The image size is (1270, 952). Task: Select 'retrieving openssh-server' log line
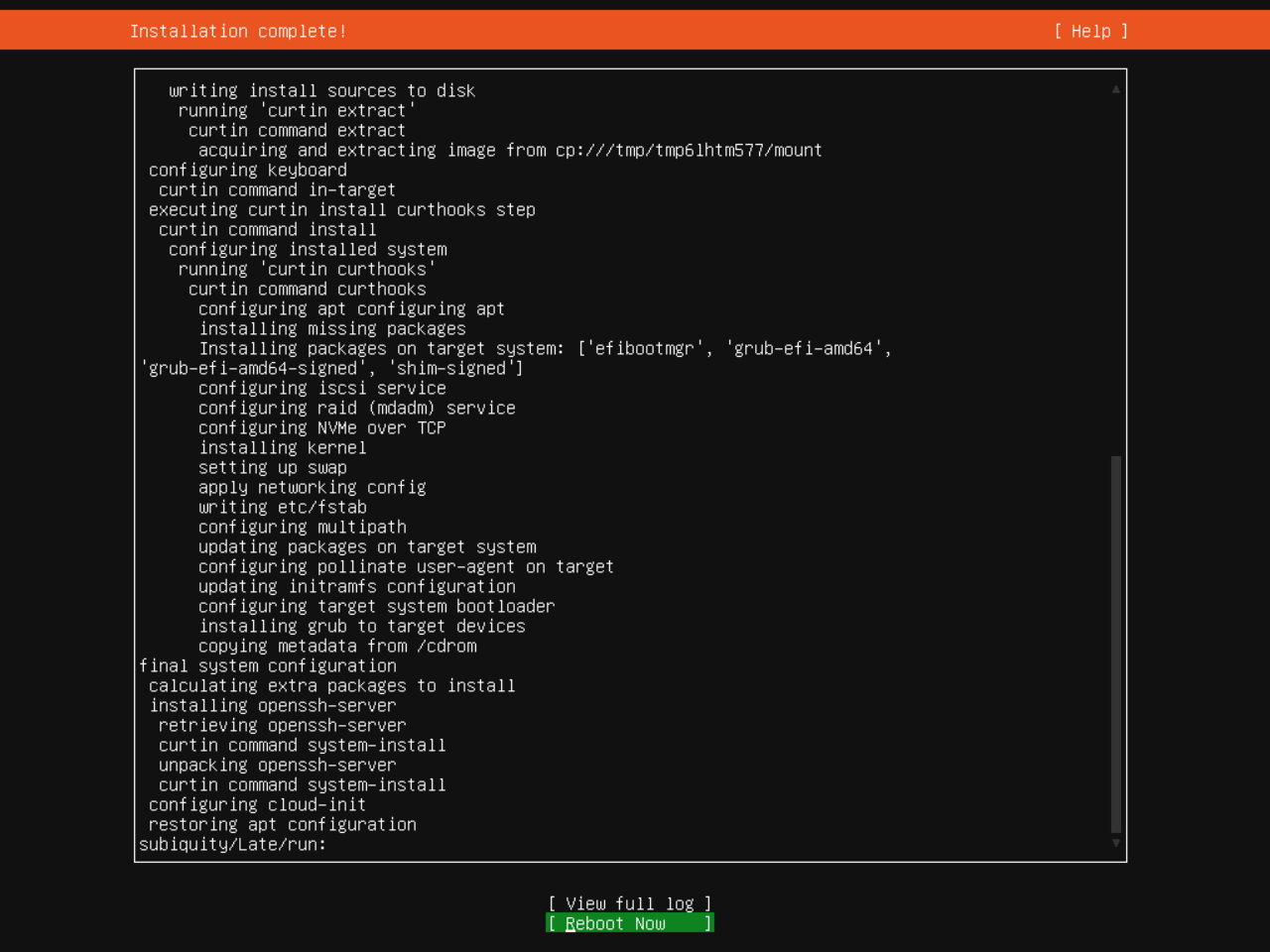[x=283, y=725]
